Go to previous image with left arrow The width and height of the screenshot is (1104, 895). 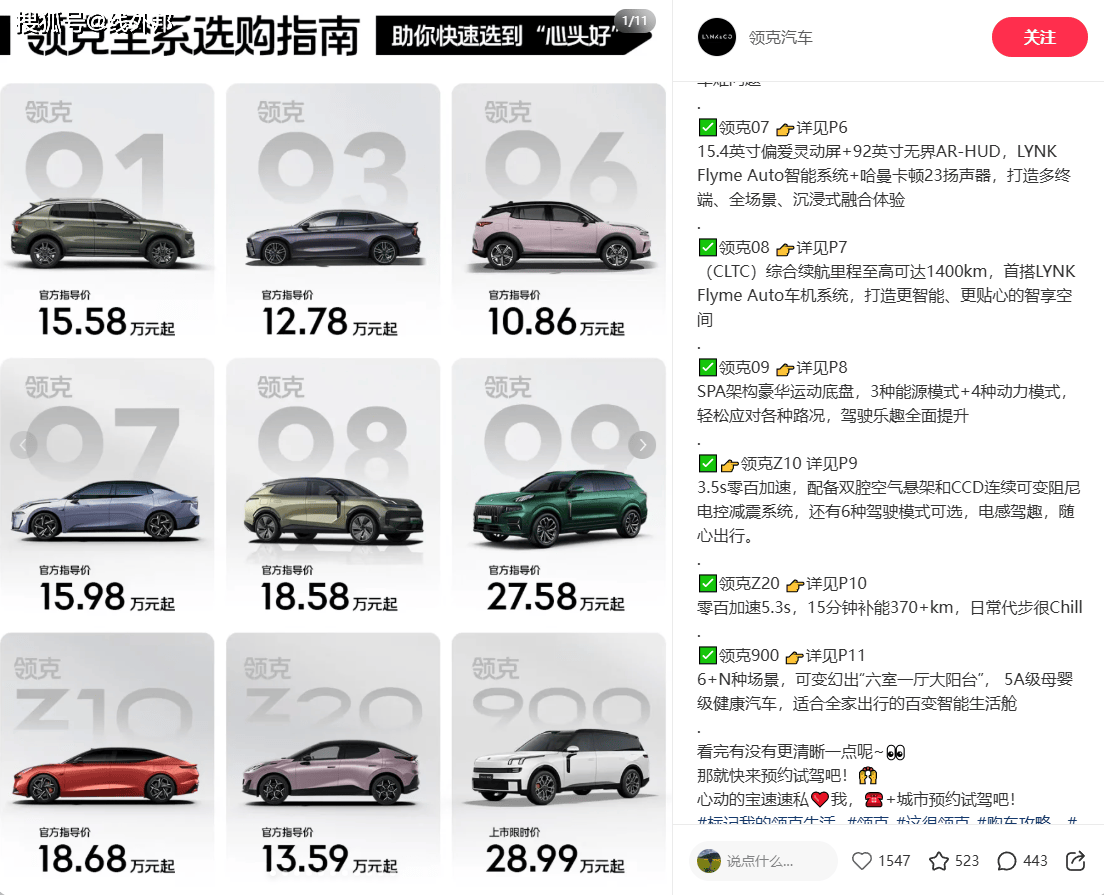pos(23,444)
